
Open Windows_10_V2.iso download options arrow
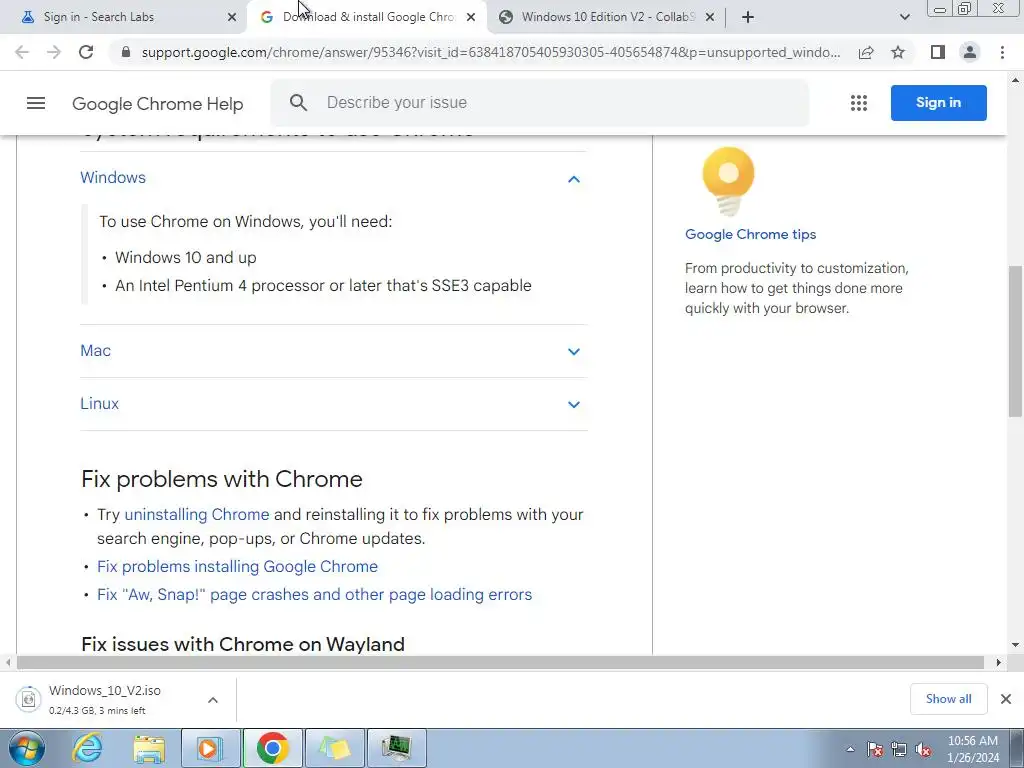pos(213,700)
